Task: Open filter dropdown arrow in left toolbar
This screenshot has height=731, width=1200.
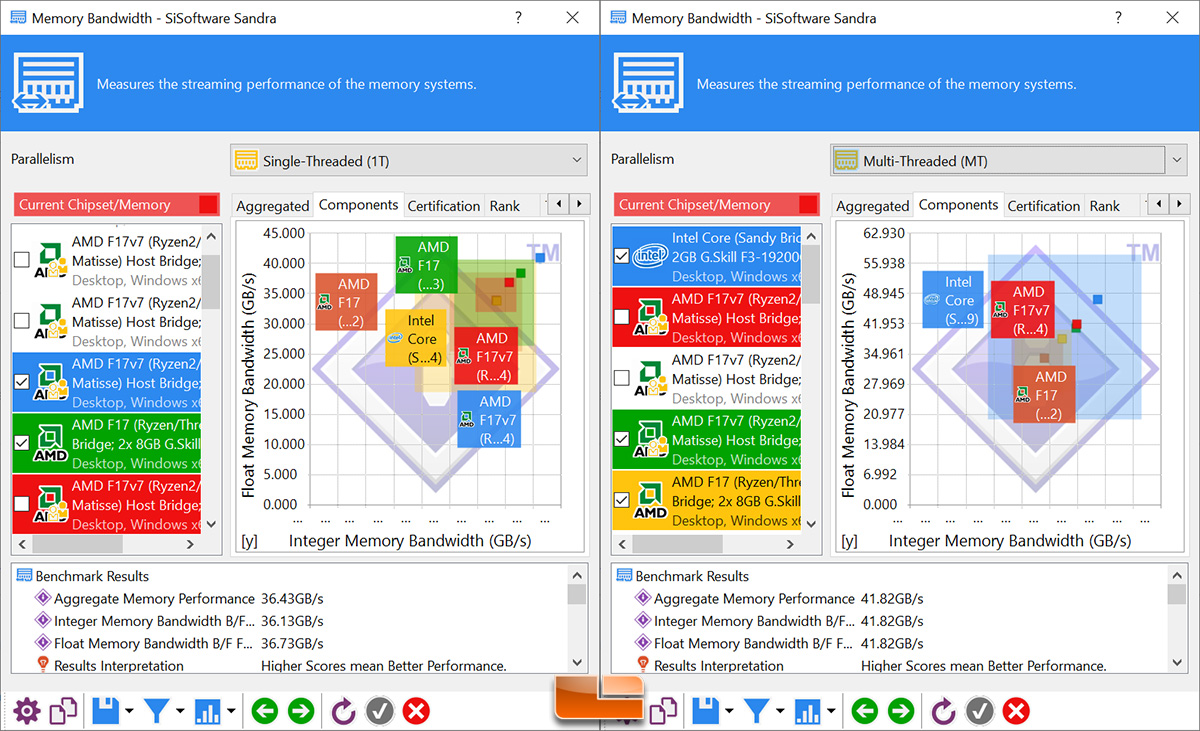Action: 180,712
